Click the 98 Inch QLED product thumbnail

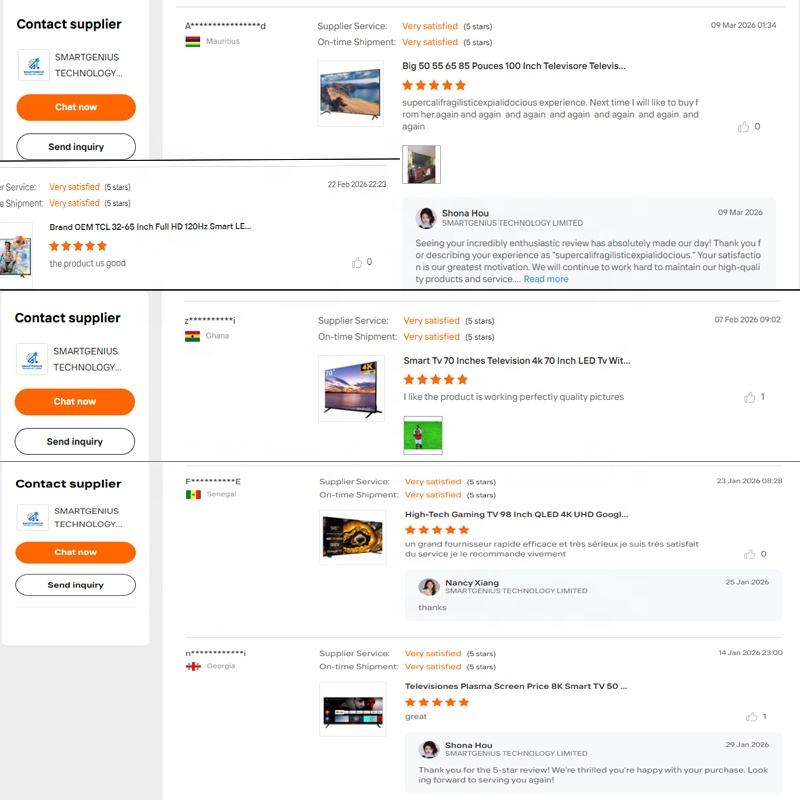pyautogui.click(x=353, y=537)
